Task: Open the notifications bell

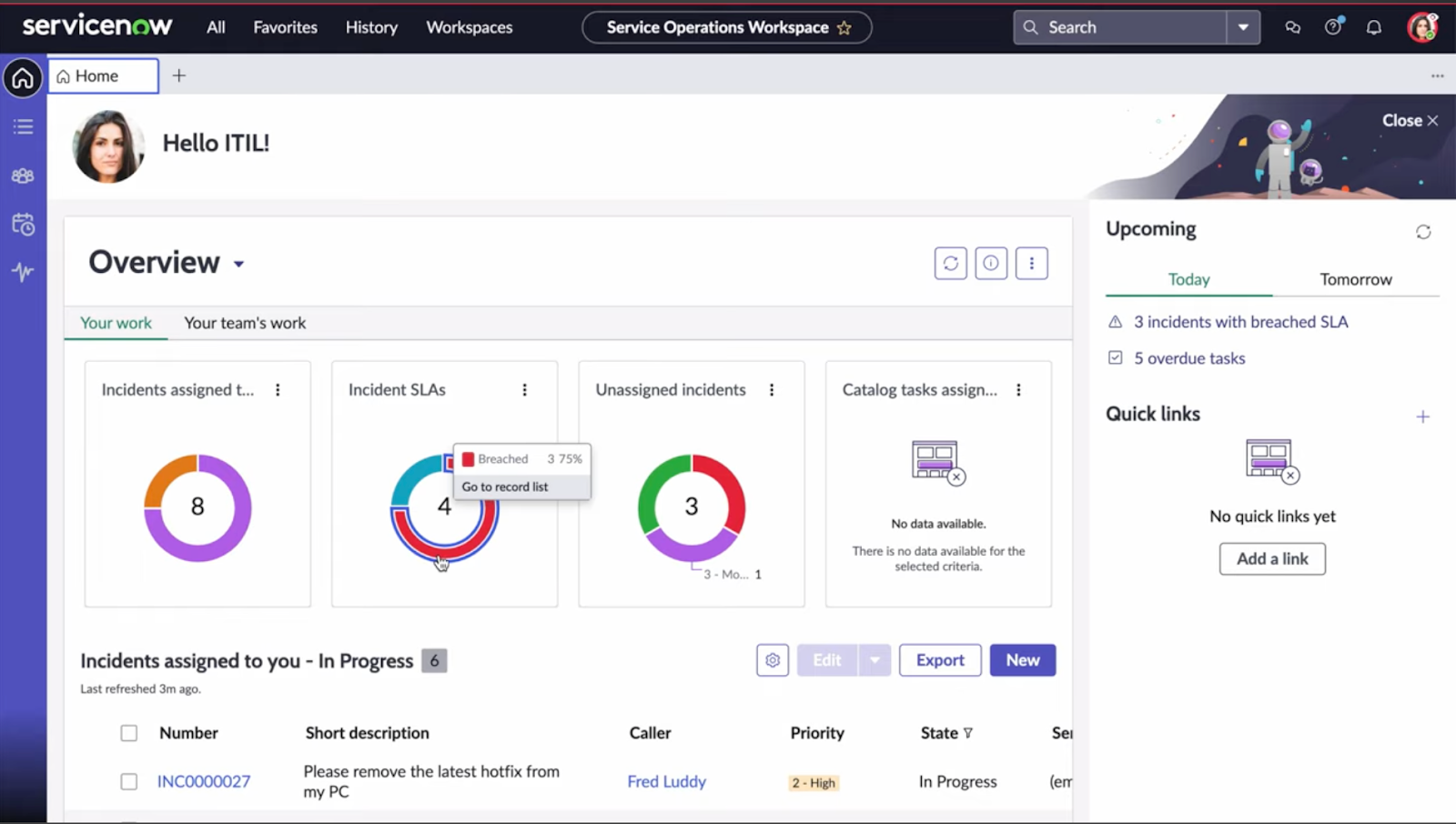Action: pyautogui.click(x=1374, y=27)
